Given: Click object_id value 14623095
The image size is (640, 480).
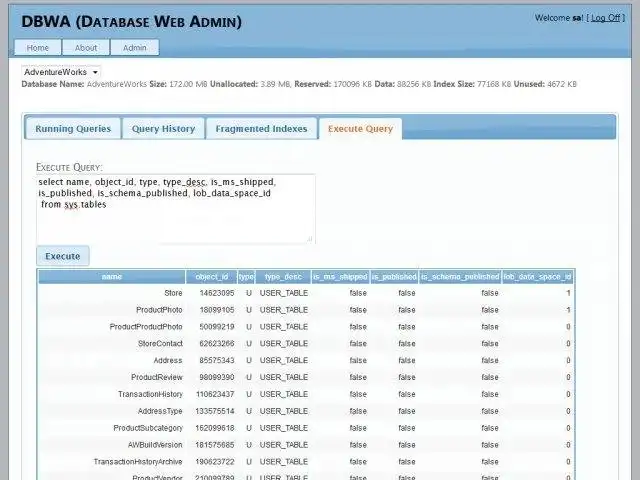Looking at the screenshot, I should coord(217,293).
